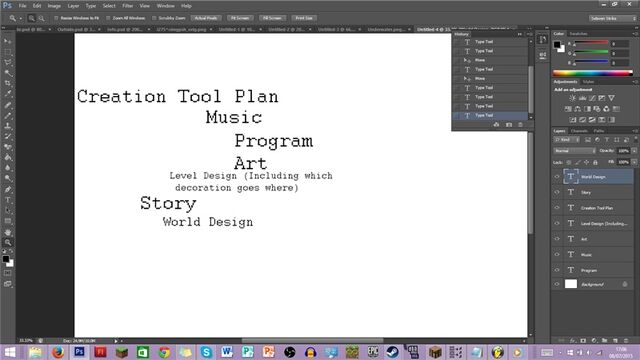Open the blend mode Normal dropdown
640x360 pixels.
click(575, 151)
